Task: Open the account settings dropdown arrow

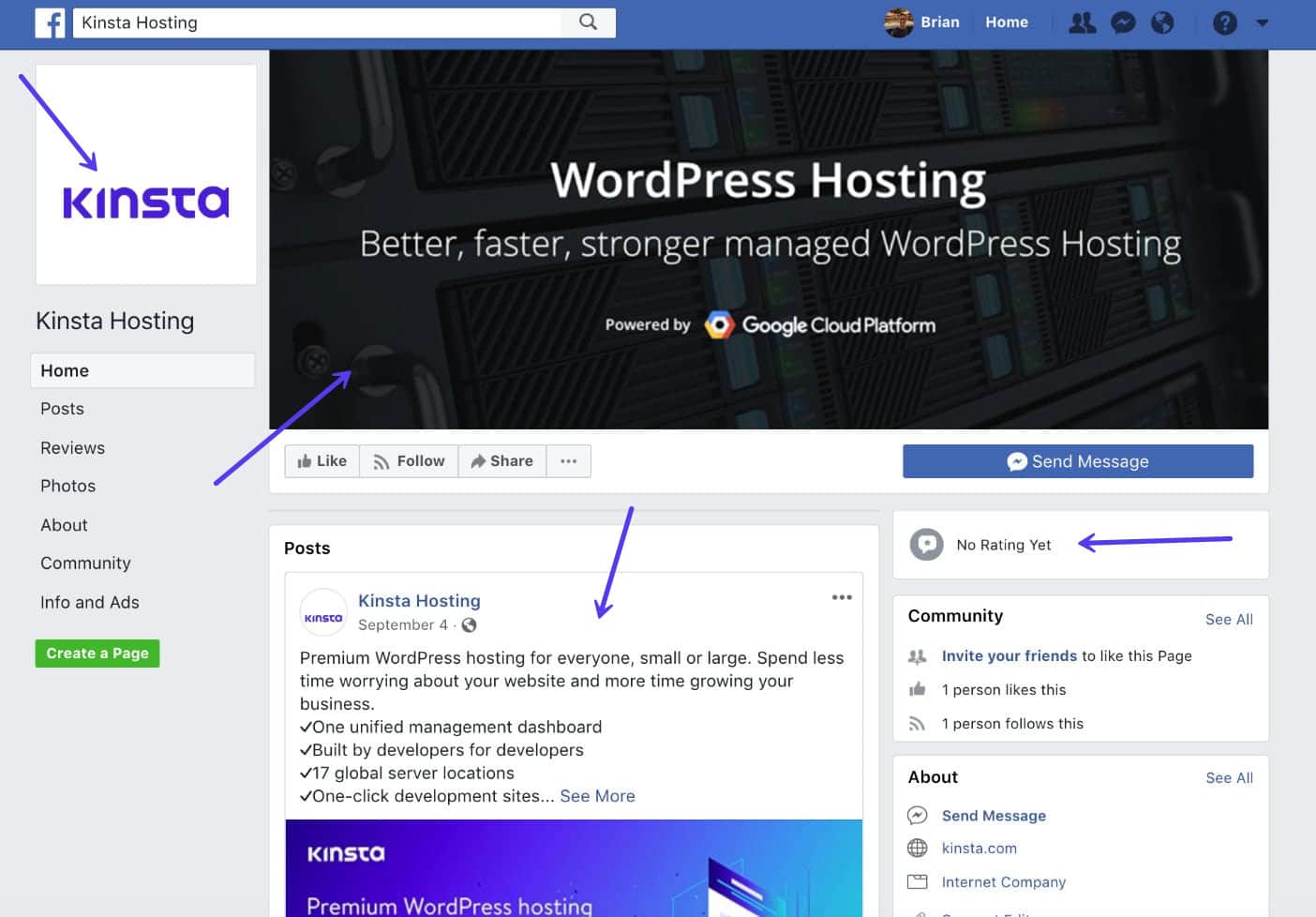Action: pyautogui.click(x=1262, y=23)
